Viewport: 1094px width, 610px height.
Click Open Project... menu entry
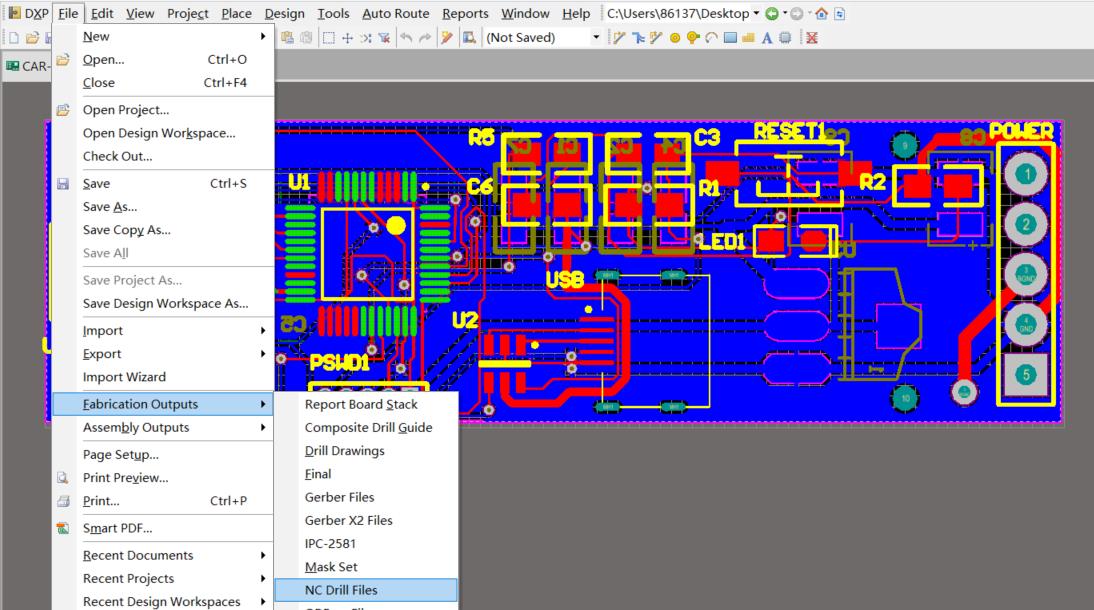click(163, 110)
